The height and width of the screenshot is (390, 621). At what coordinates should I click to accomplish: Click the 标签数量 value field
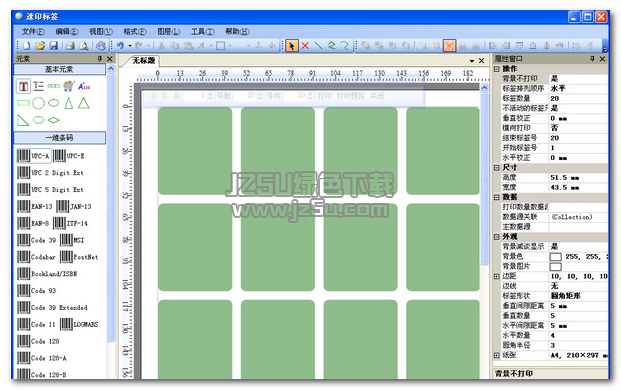(x=578, y=98)
